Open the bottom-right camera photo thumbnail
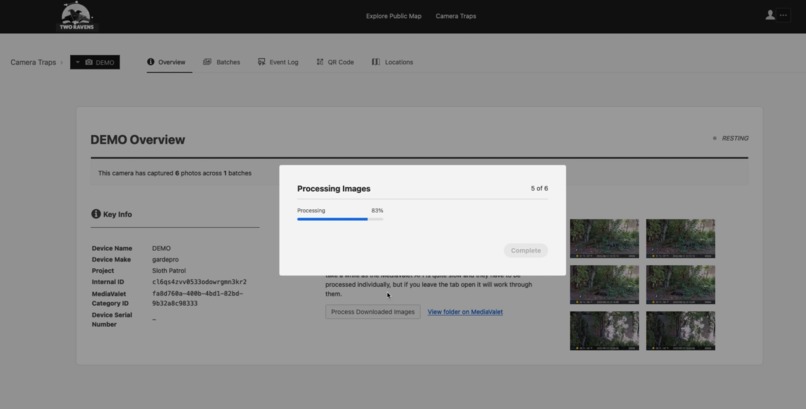Screen dimensions: 806x409 point(680,331)
